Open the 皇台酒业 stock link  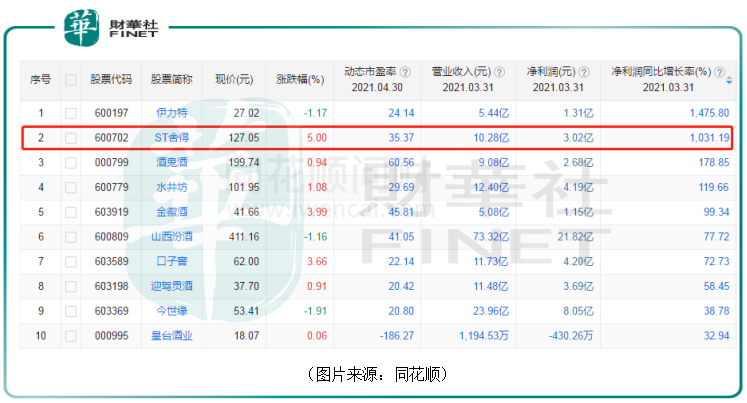point(171,336)
